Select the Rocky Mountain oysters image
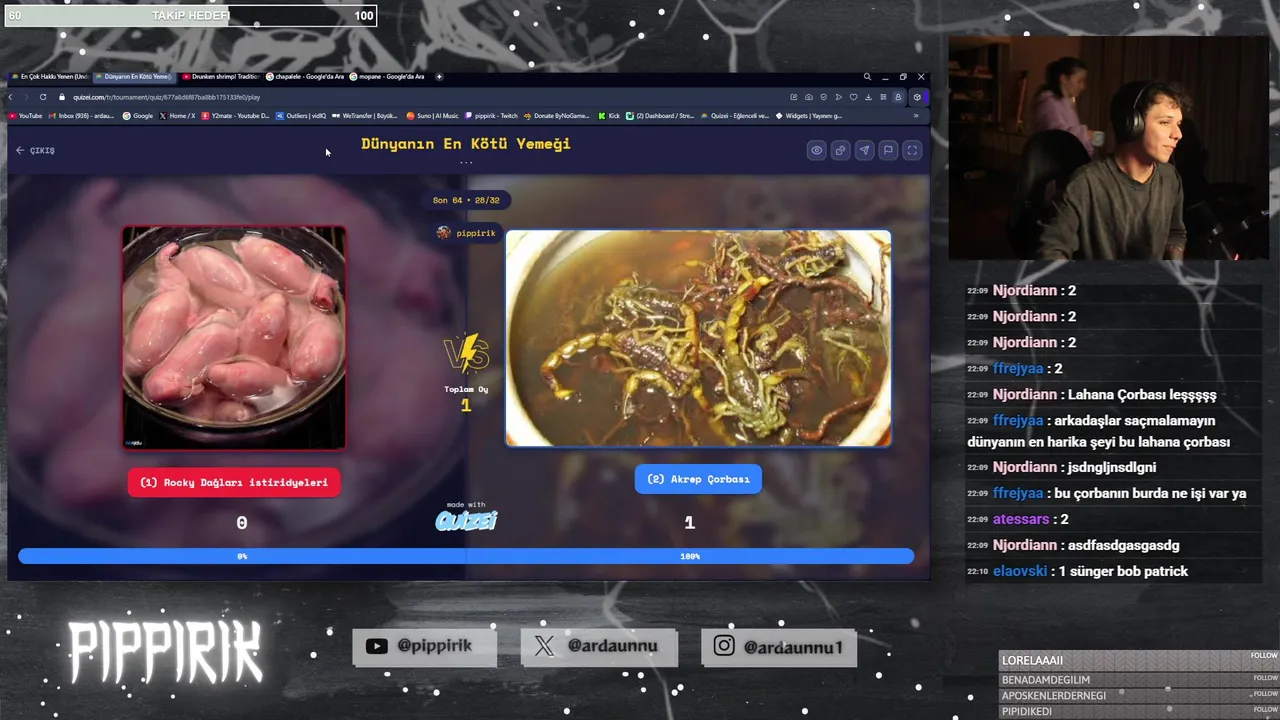Viewport: 1280px width, 720px height. point(234,338)
